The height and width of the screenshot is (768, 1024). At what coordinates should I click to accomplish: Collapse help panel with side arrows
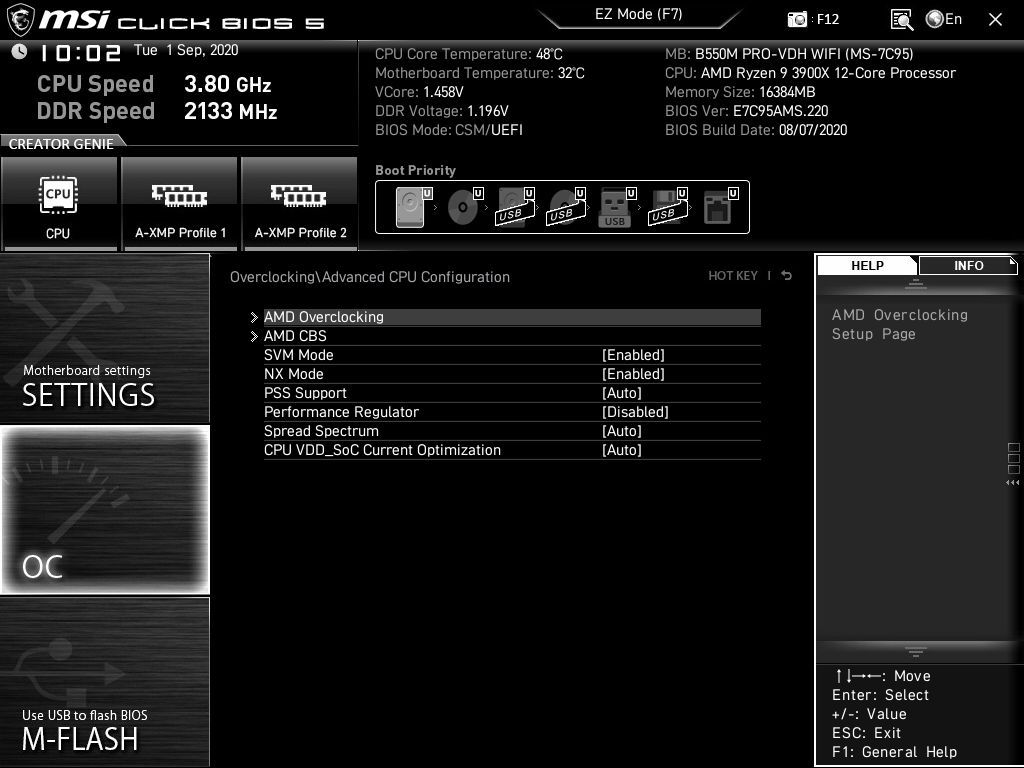pos(1012,483)
